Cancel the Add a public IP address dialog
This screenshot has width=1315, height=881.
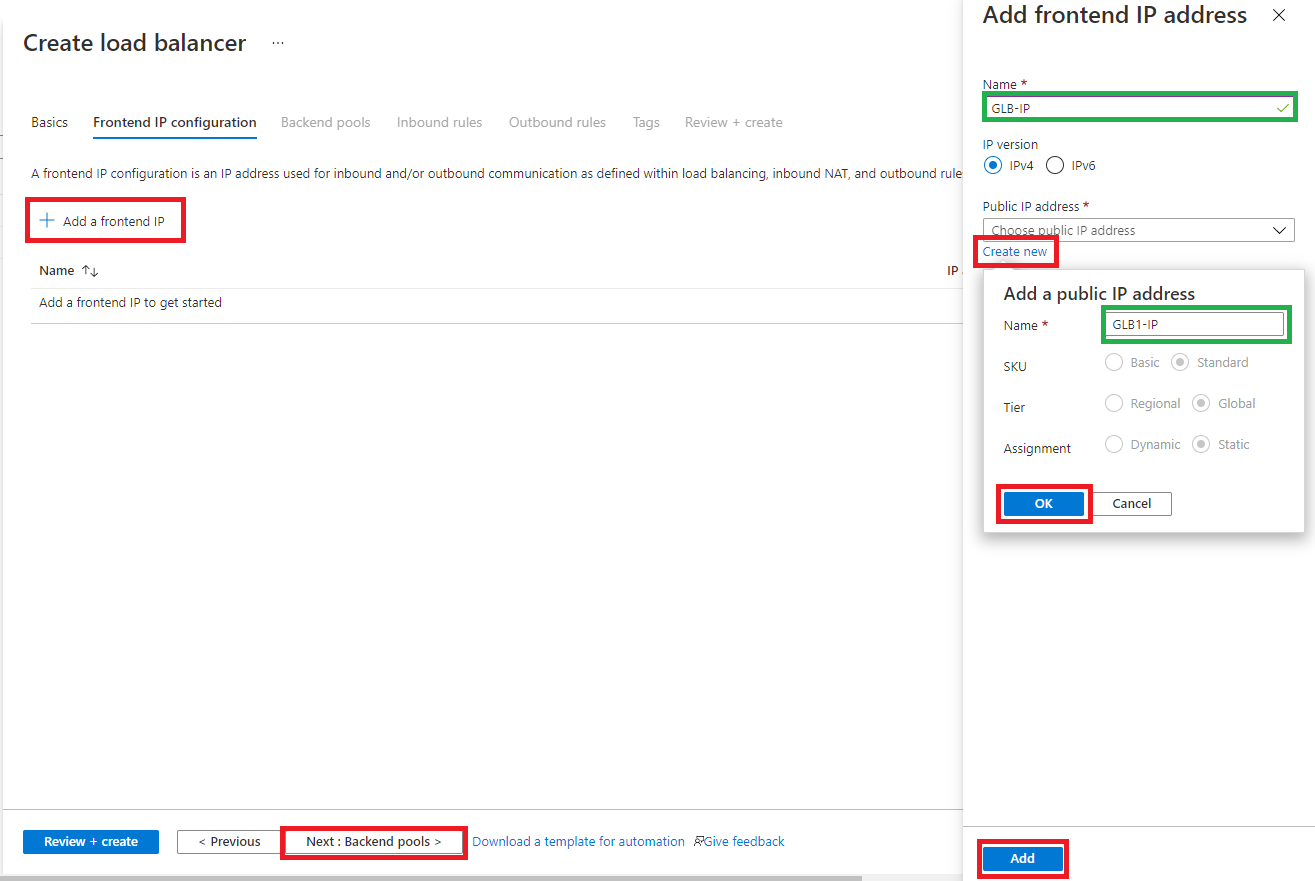1132,504
